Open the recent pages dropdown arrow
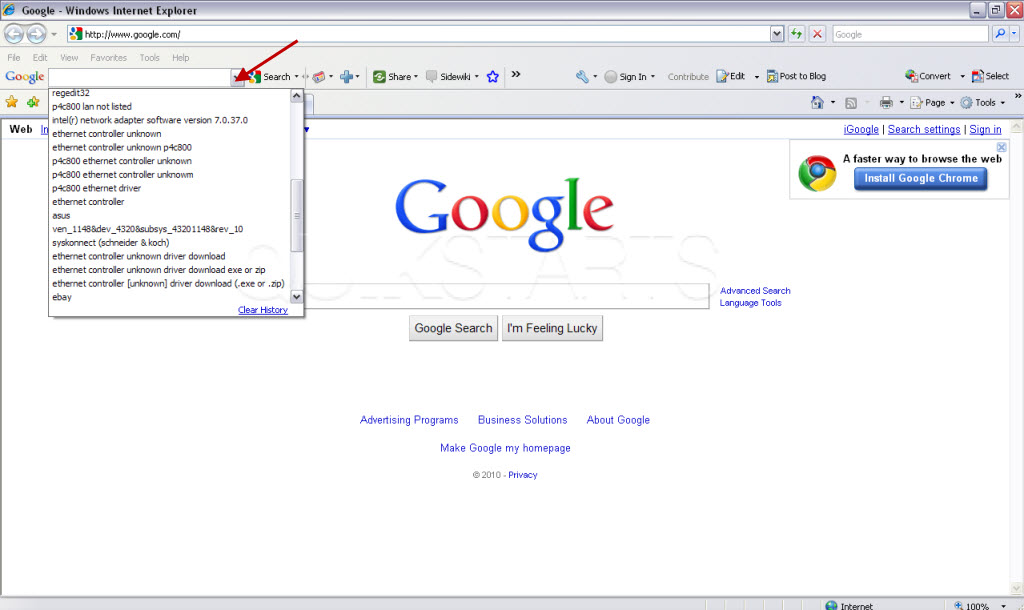The height and width of the screenshot is (610, 1024). pos(54,34)
